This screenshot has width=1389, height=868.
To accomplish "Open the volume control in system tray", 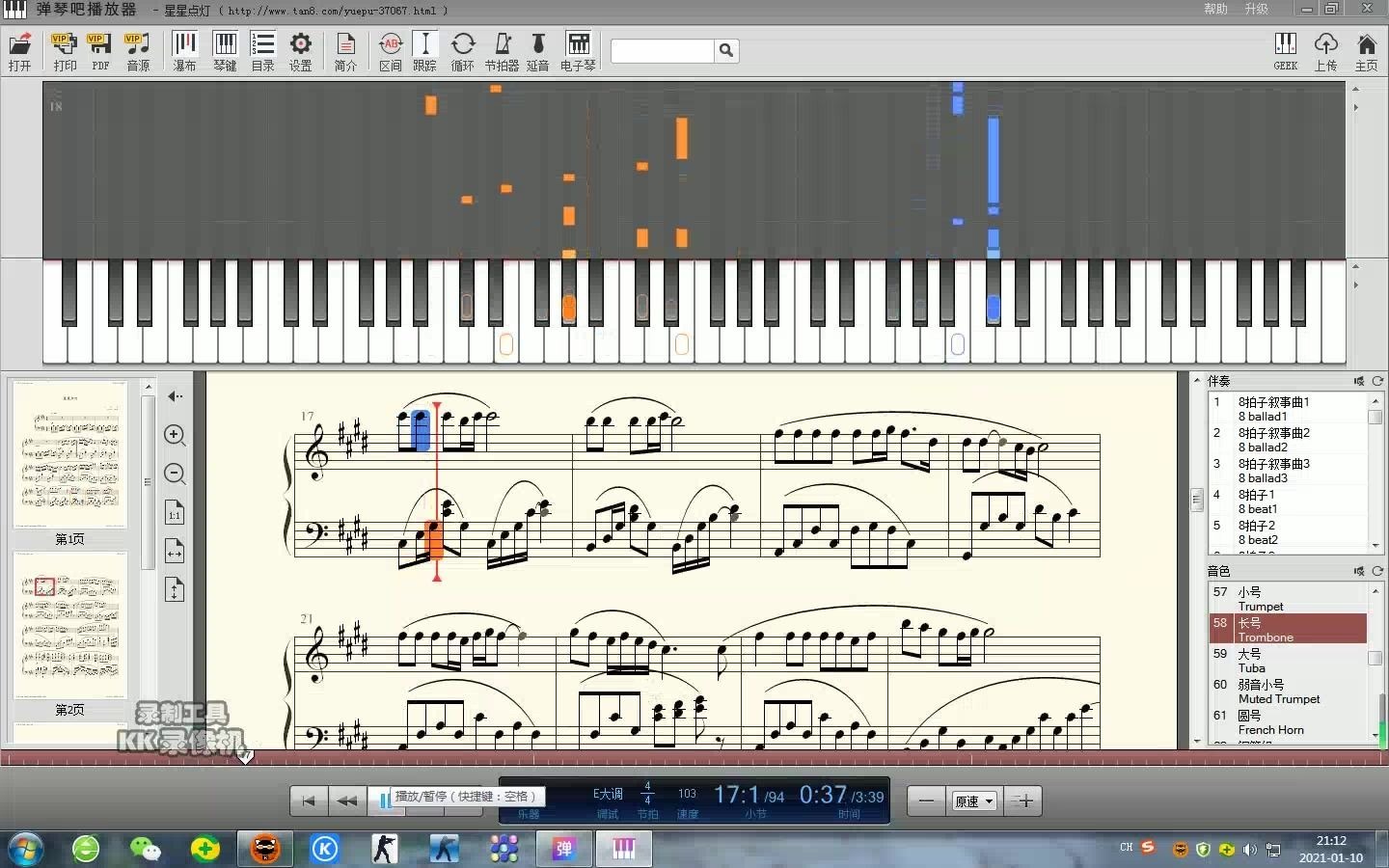I will [x=1250, y=850].
